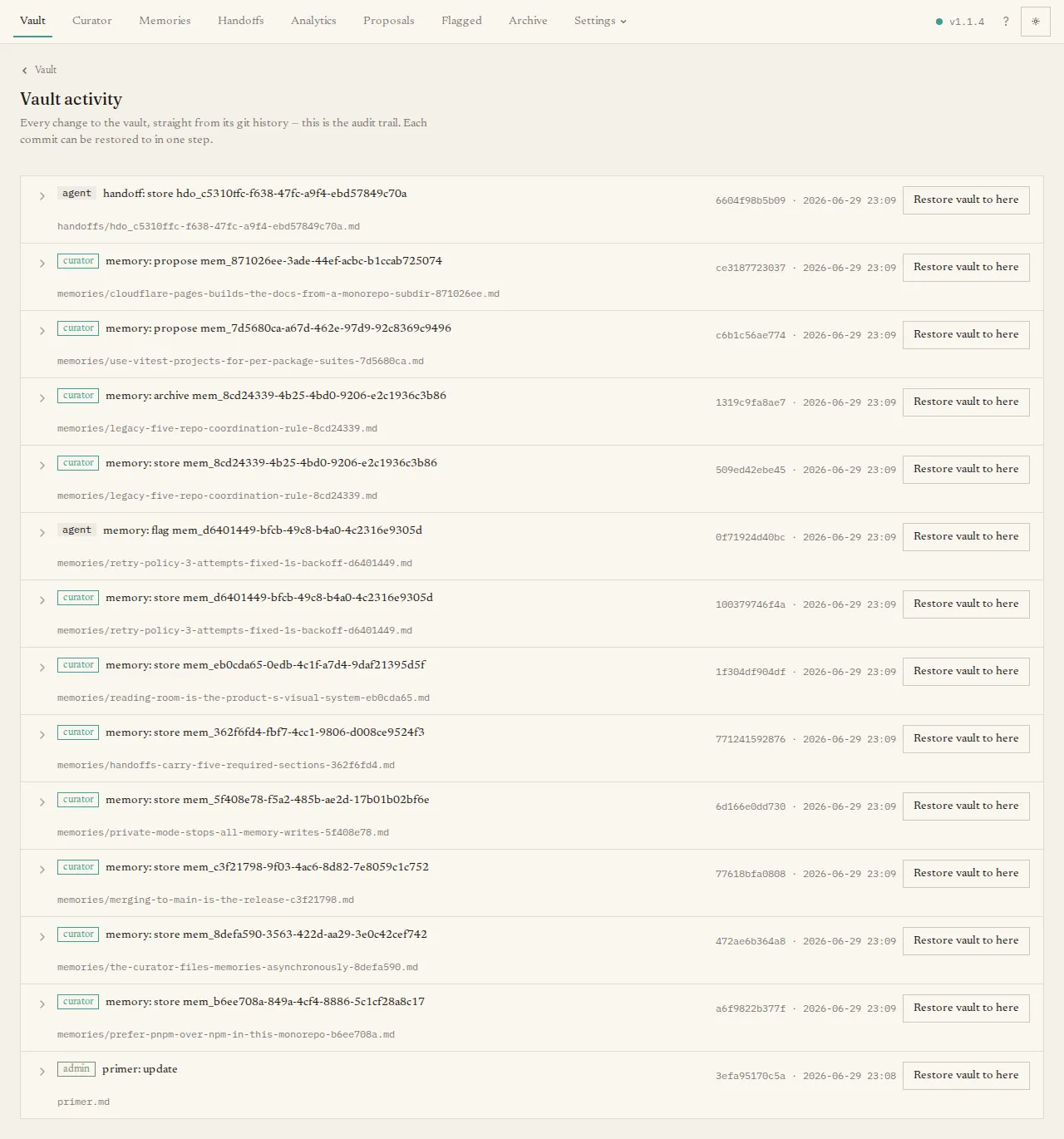Expand the primer: update commit row
Image resolution: width=1064 pixels, height=1139 pixels.
click(x=42, y=1072)
